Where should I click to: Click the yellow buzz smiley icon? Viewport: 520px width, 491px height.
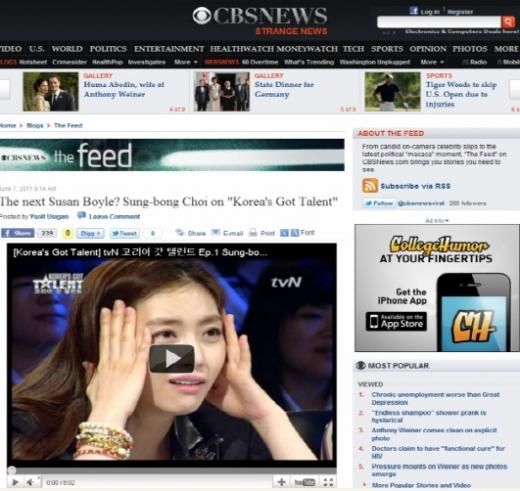[68, 233]
